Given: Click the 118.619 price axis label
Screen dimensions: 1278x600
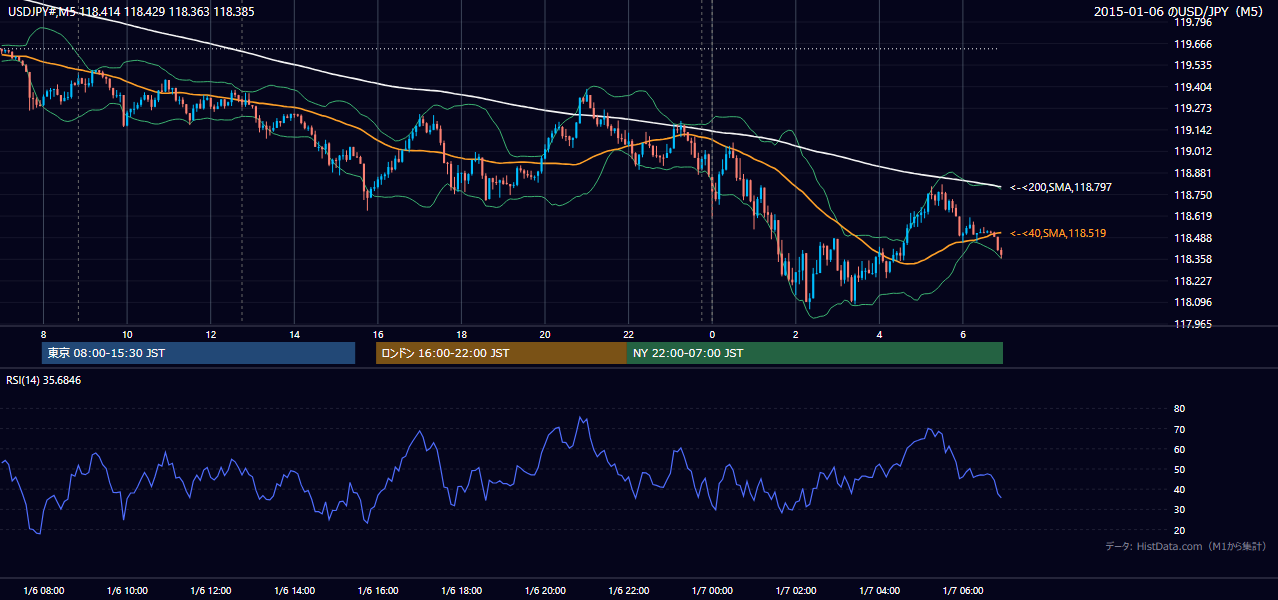Looking at the screenshot, I should point(1191,216).
